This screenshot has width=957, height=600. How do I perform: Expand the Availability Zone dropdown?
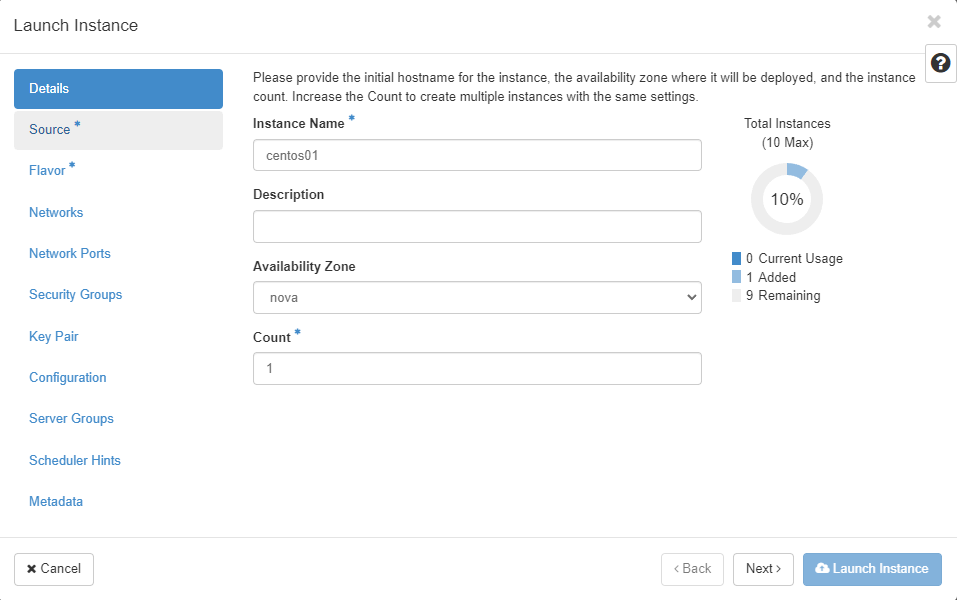(477, 297)
